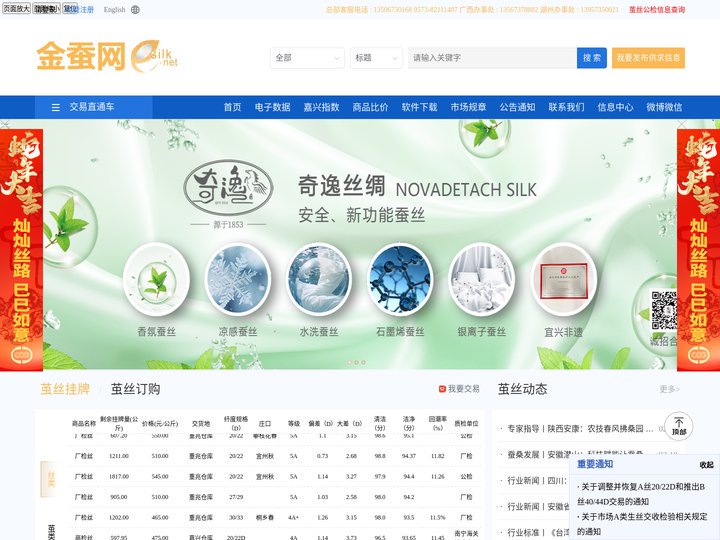Open 商品比价 navigation item
The image size is (720, 540).
tap(370, 107)
